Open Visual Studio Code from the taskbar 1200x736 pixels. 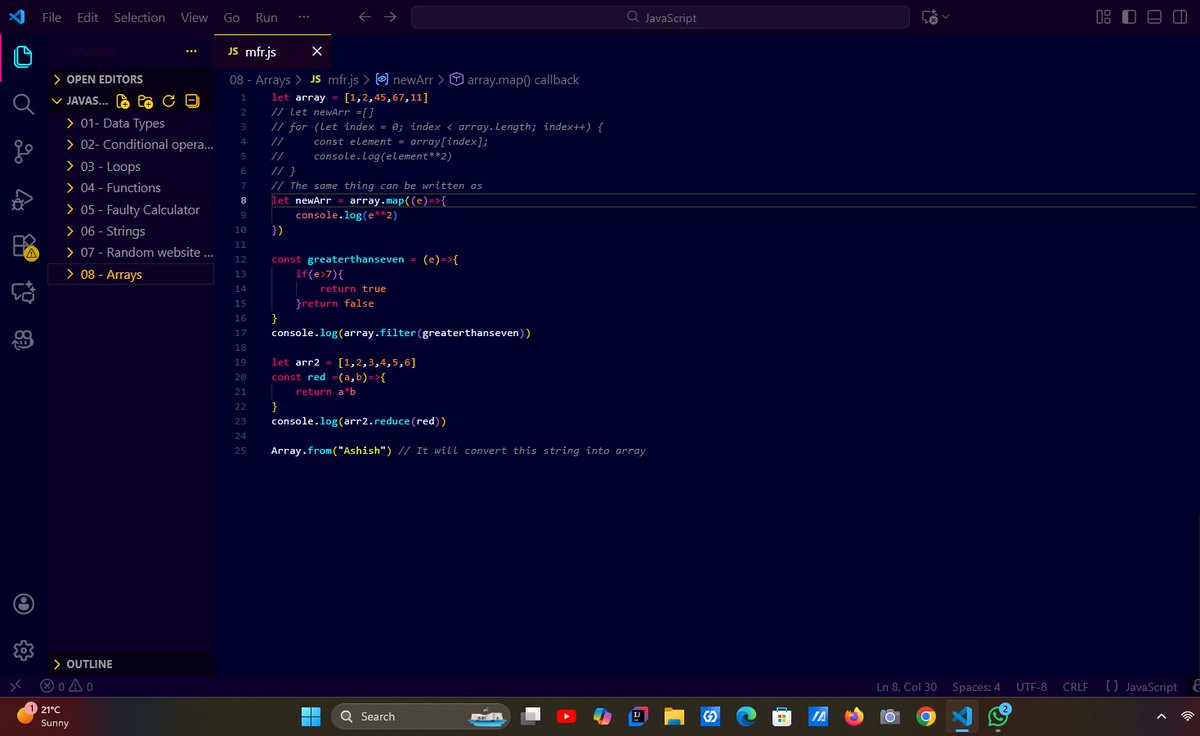coord(961,716)
